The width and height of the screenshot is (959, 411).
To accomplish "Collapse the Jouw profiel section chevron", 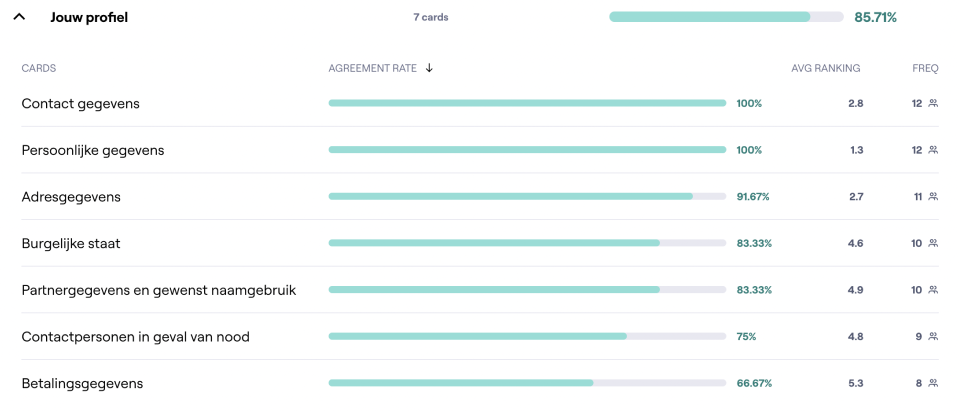I will pyautogui.click(x=19, y=17).
